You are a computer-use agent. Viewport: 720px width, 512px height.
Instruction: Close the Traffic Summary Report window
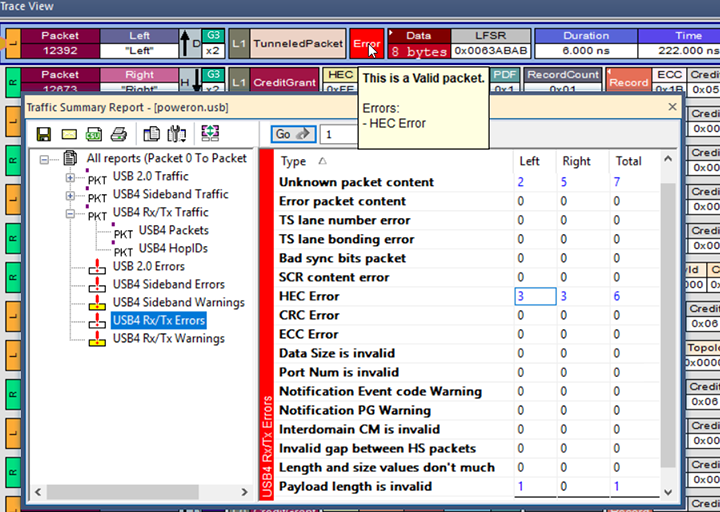tap(672, 106)
